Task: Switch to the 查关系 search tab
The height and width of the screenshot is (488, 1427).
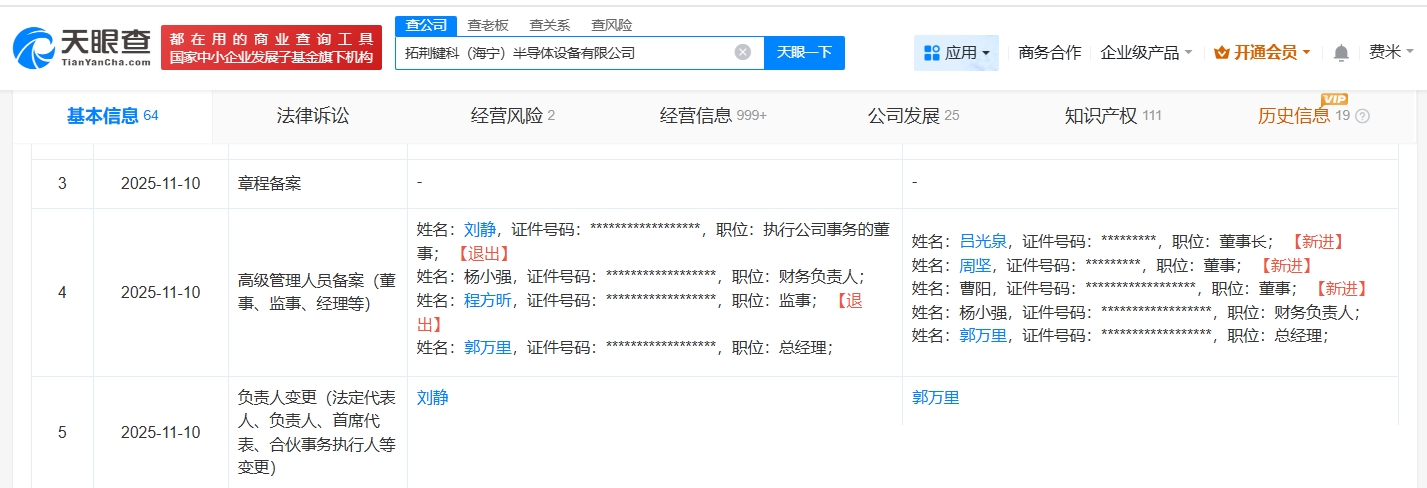Action: 549,25
